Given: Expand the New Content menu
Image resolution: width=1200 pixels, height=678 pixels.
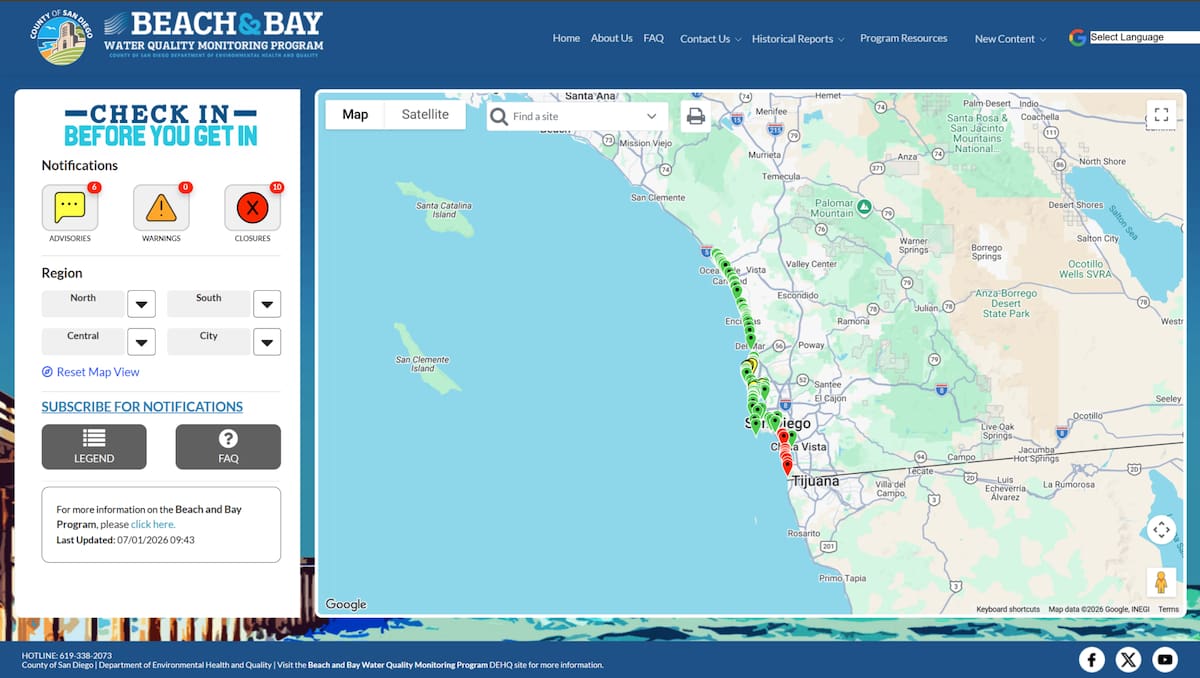Looking at the screenshot, I should 1010,39.
